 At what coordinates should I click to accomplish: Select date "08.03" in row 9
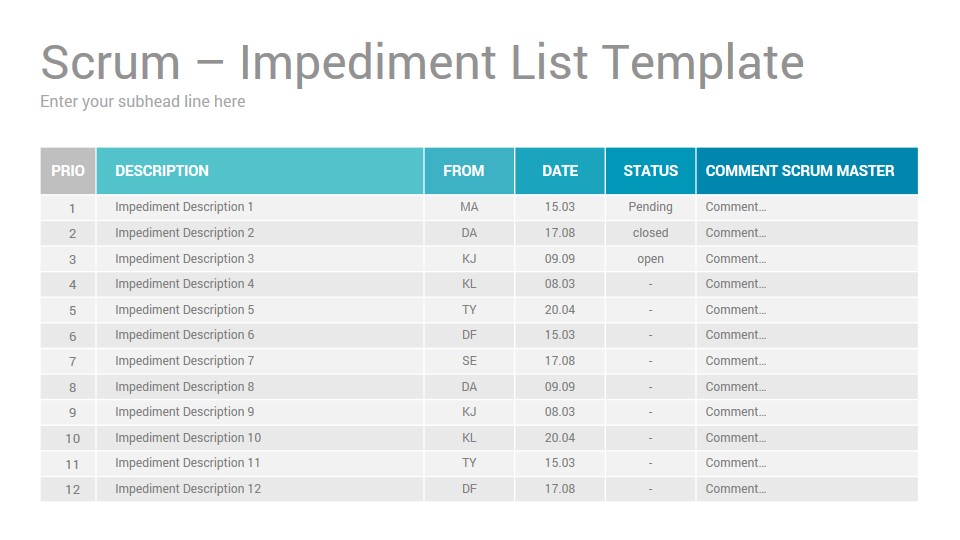[560, 412]
